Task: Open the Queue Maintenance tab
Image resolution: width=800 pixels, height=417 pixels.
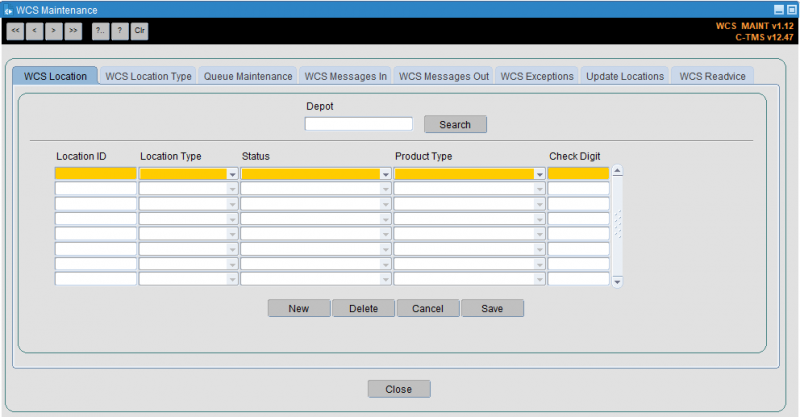Action: pos(247,76)
